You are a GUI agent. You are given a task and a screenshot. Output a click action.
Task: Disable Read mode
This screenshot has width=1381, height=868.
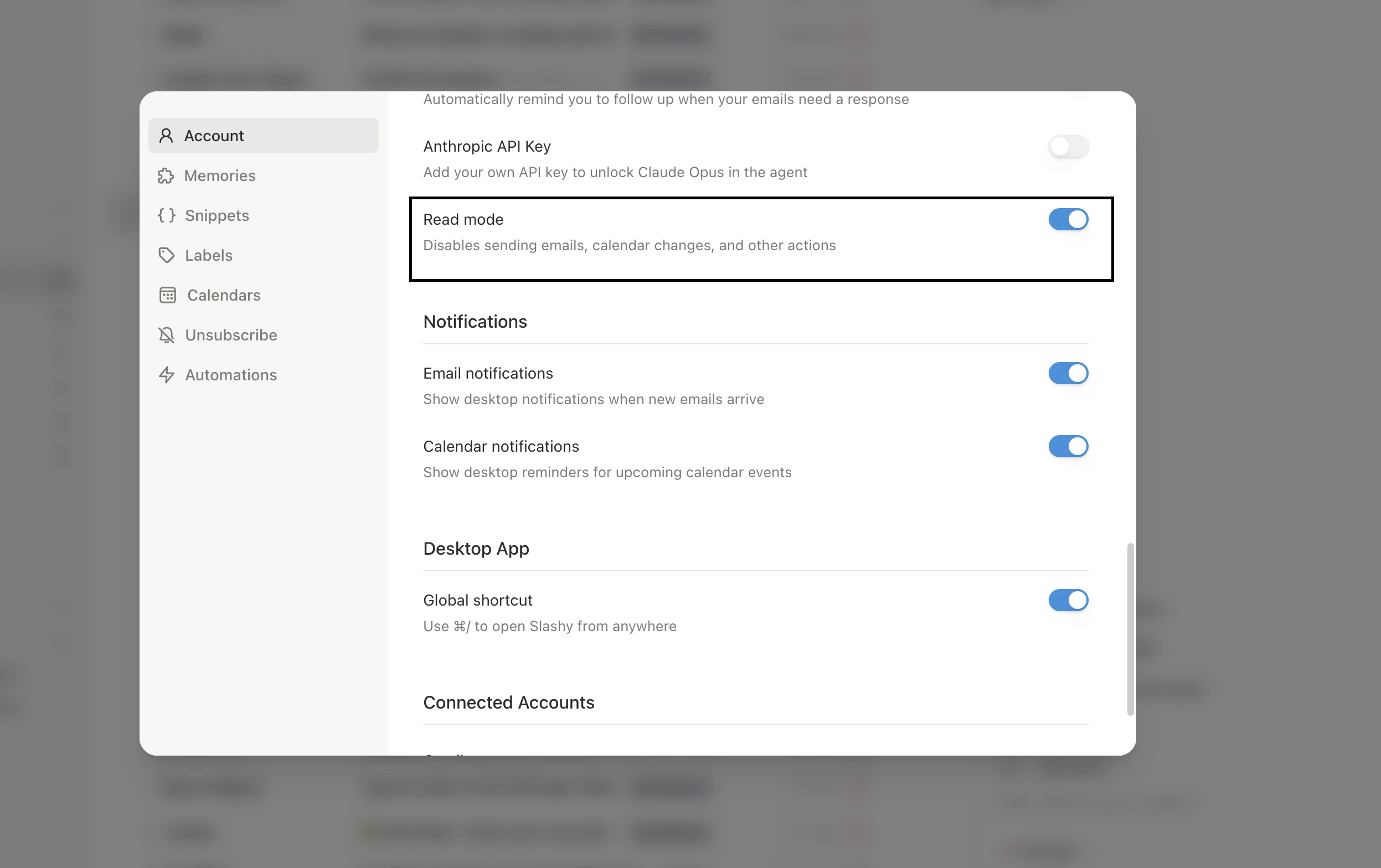coord(1068,219)
